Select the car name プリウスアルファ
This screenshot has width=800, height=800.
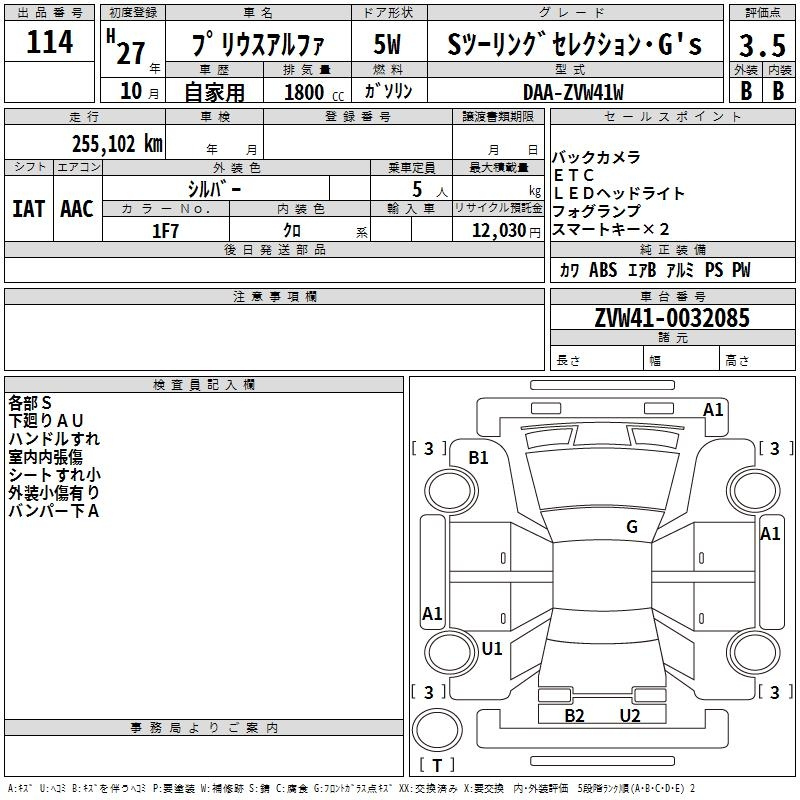point(258,44)
